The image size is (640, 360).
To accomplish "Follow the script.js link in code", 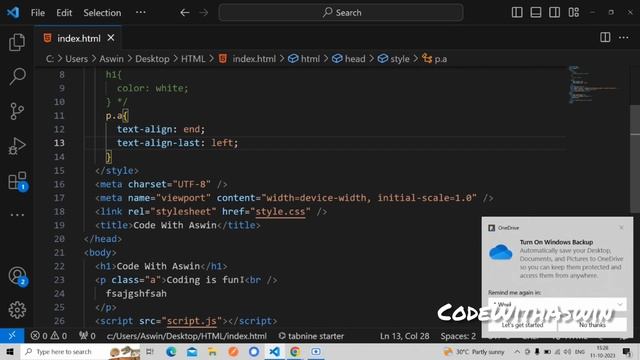I will pyautogui.click(x=191, y=321).
